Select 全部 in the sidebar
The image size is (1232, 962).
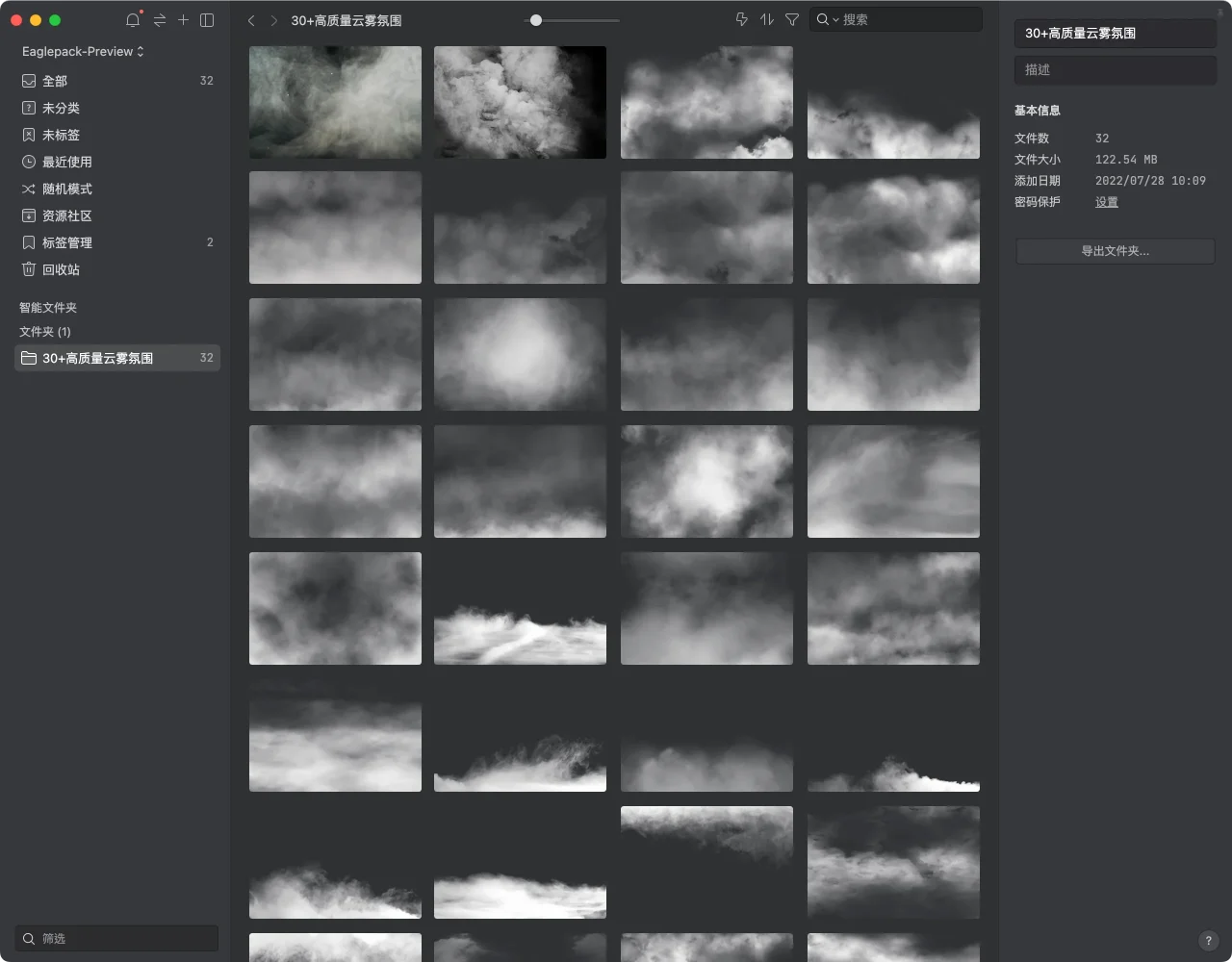(117, 81)
